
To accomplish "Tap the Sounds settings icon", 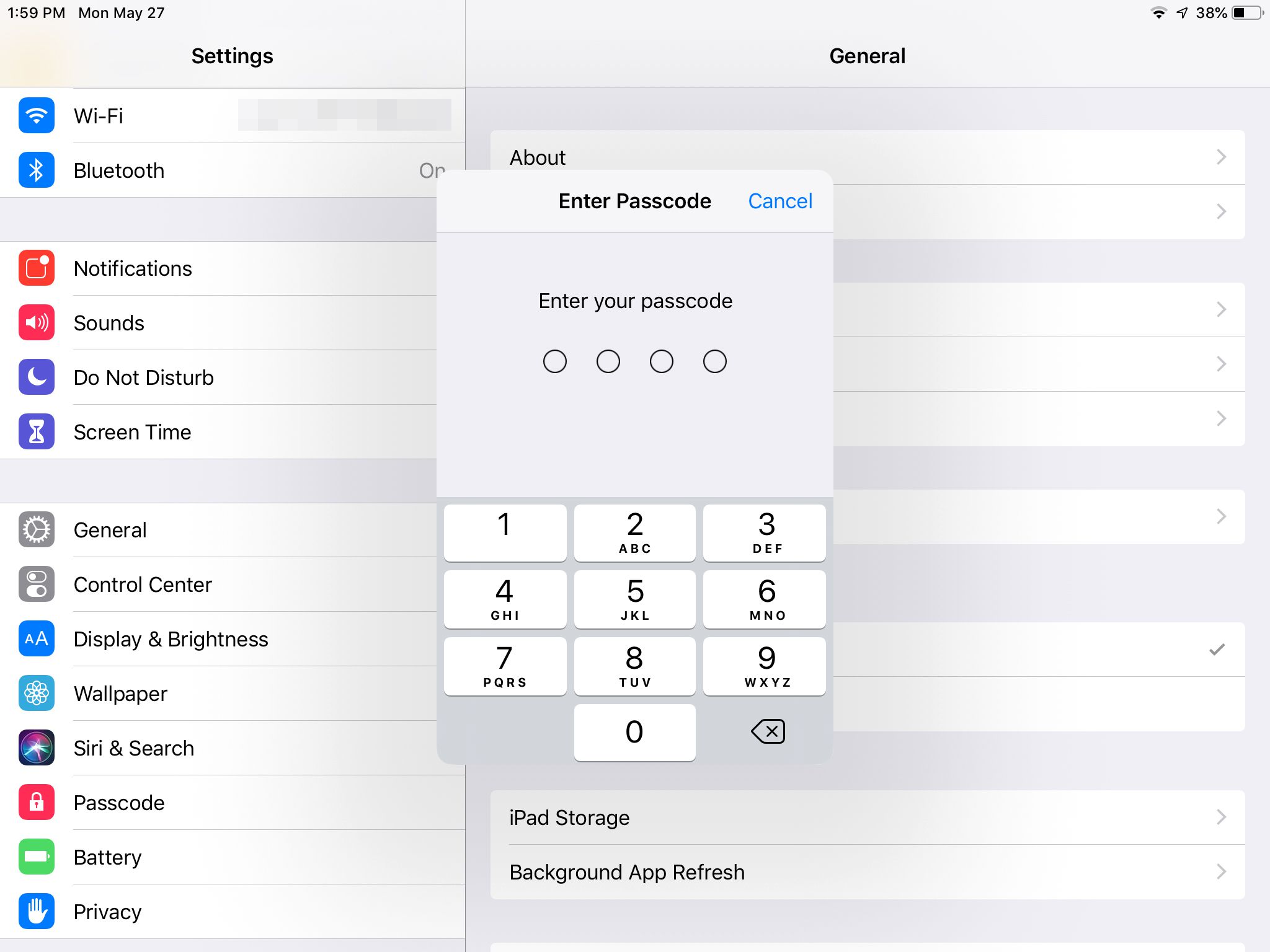I will [x=36, y=322].
